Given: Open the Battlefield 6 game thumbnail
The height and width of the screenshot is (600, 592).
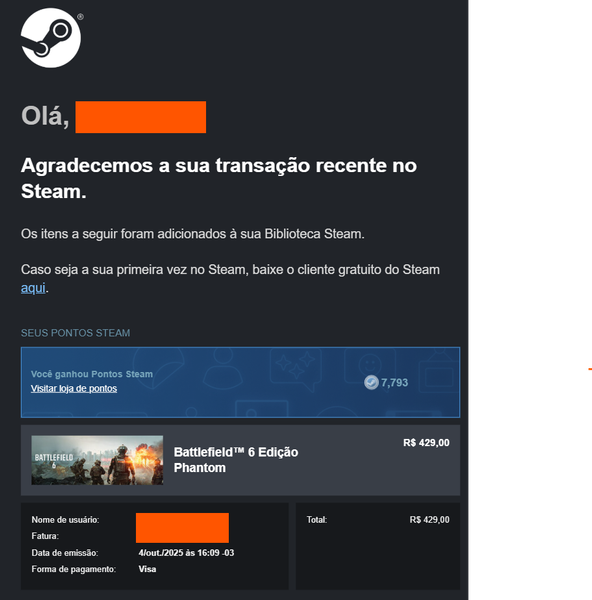Looking at the screenshot, I should point(97,460).
